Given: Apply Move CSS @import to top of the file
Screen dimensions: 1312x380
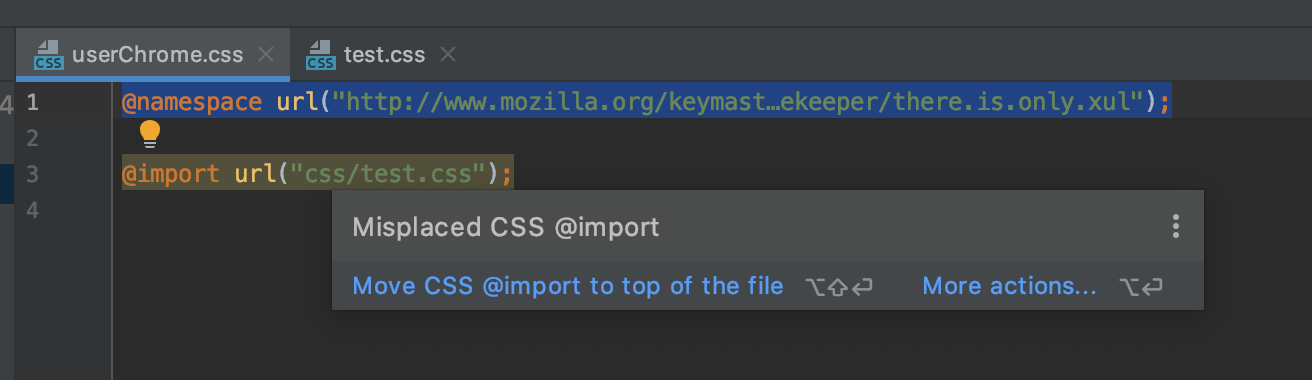Looking at the screenshot, I should pyautogui.click(x=568, y=286).
